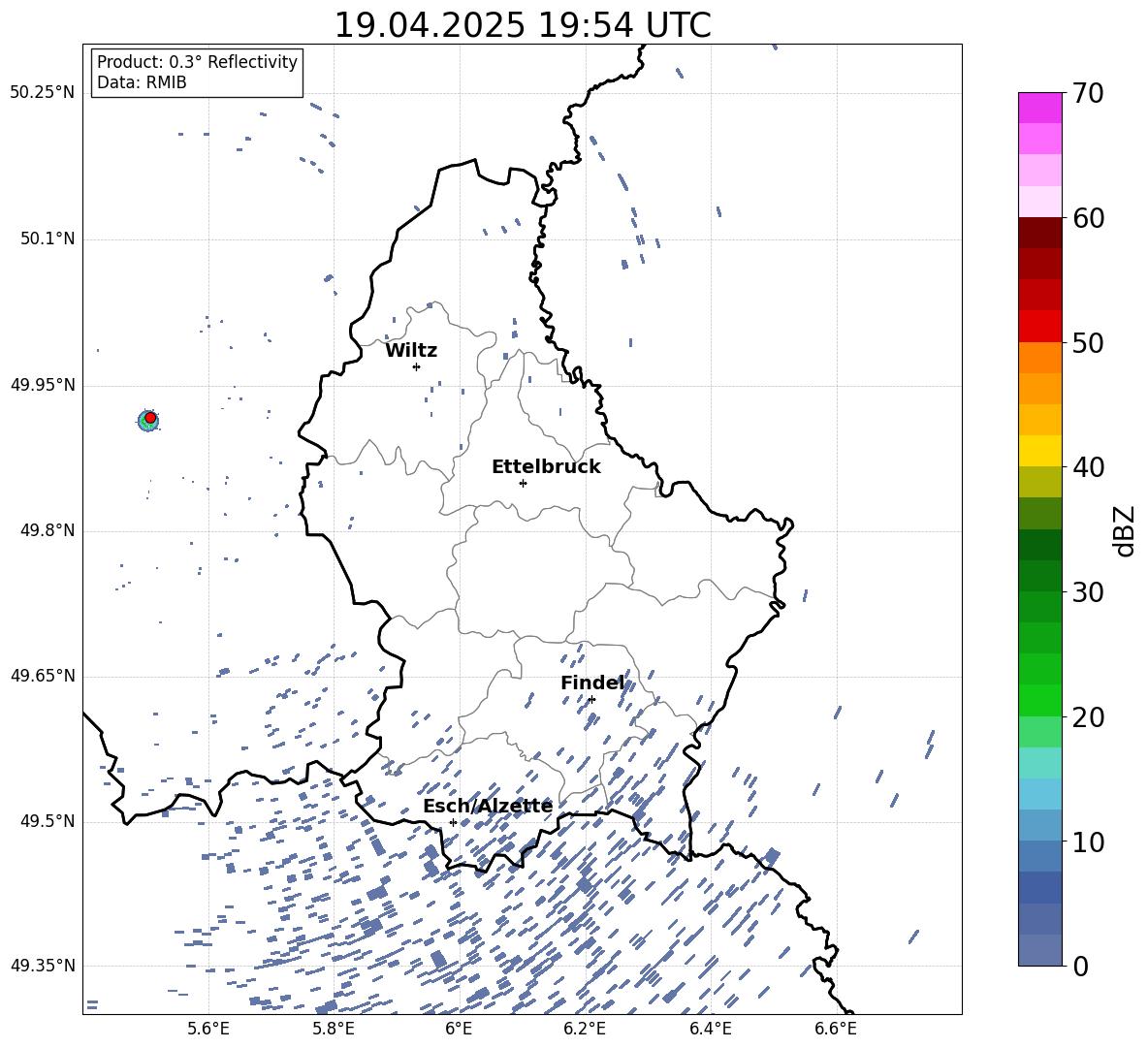Click the dBZ colorbar axis label
The height and width of the screenshot is (1048, 1148).
click(1126, 530)
